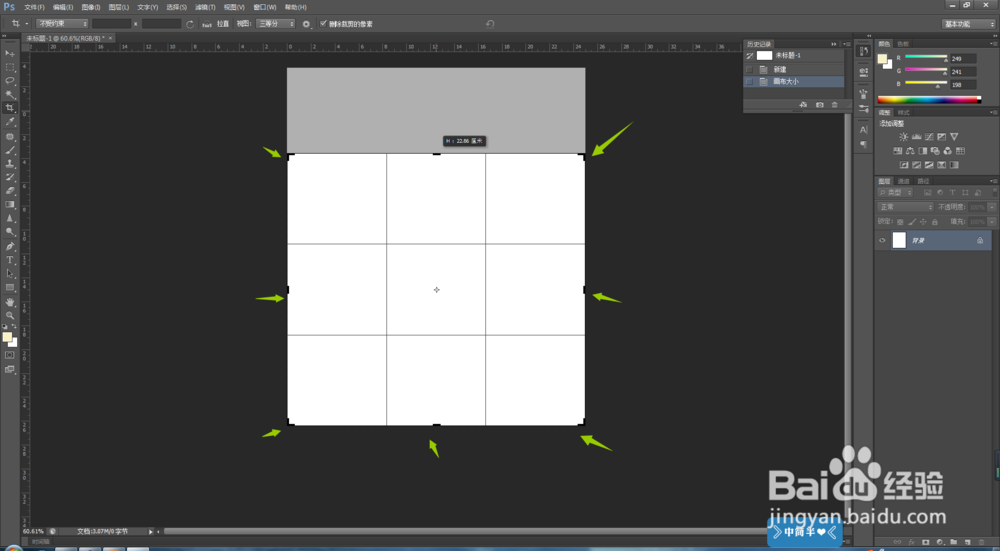Screen dimensions: 1000x551
Task: Click the rotate crop box button
Action: (190, 24)
